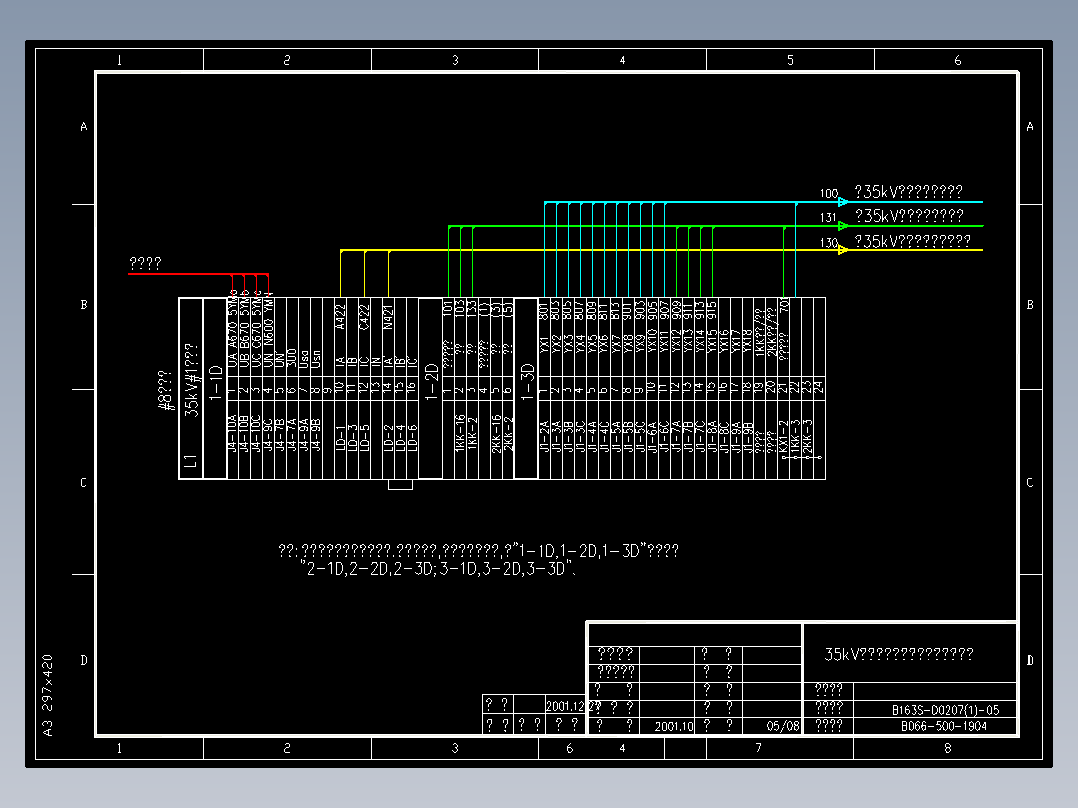Click the yellow arrowhead at wire 130
This screenshot has height=808, width=1078.
coord(843,250)
